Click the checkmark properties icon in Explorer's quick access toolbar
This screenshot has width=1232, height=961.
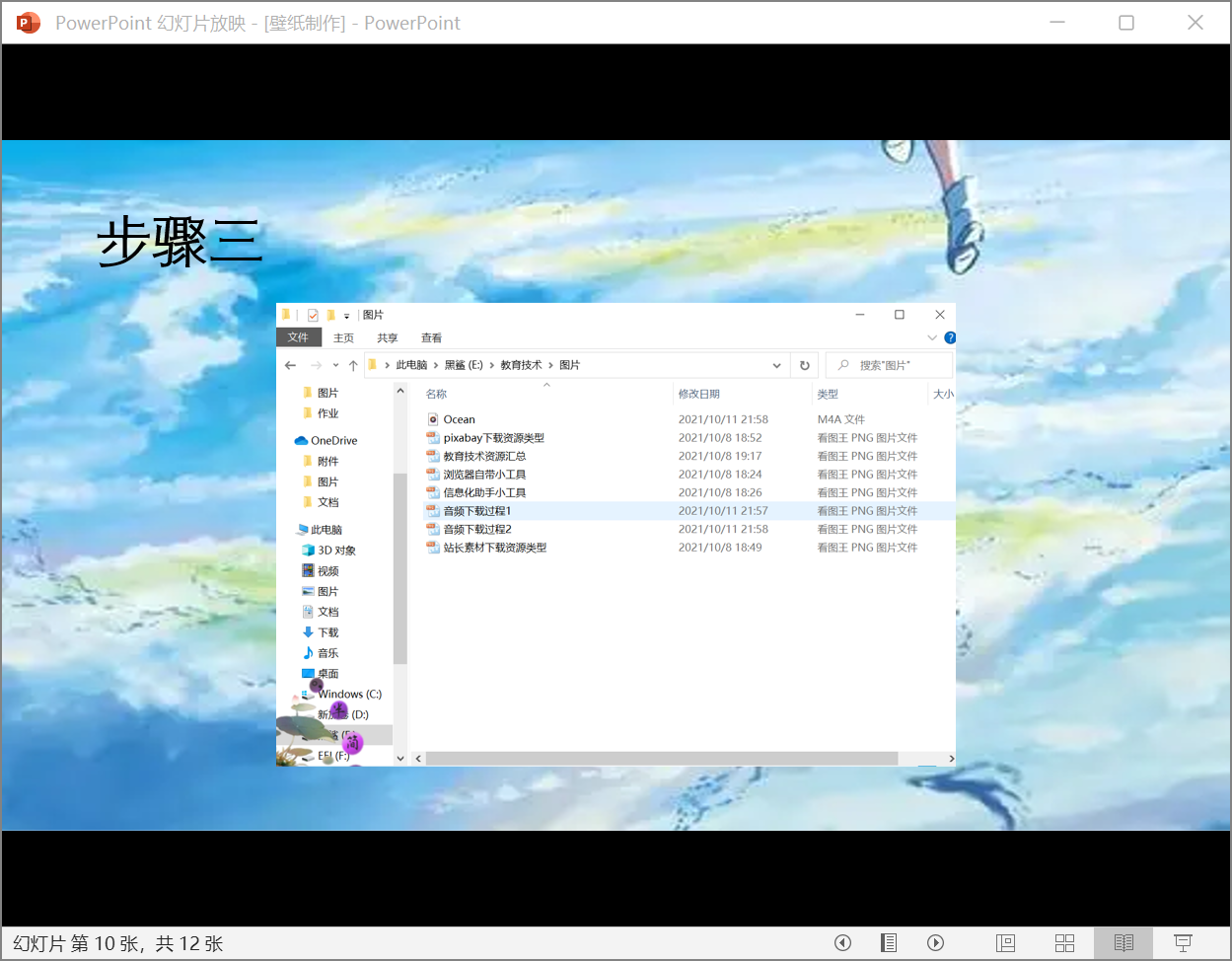(313, 315)
